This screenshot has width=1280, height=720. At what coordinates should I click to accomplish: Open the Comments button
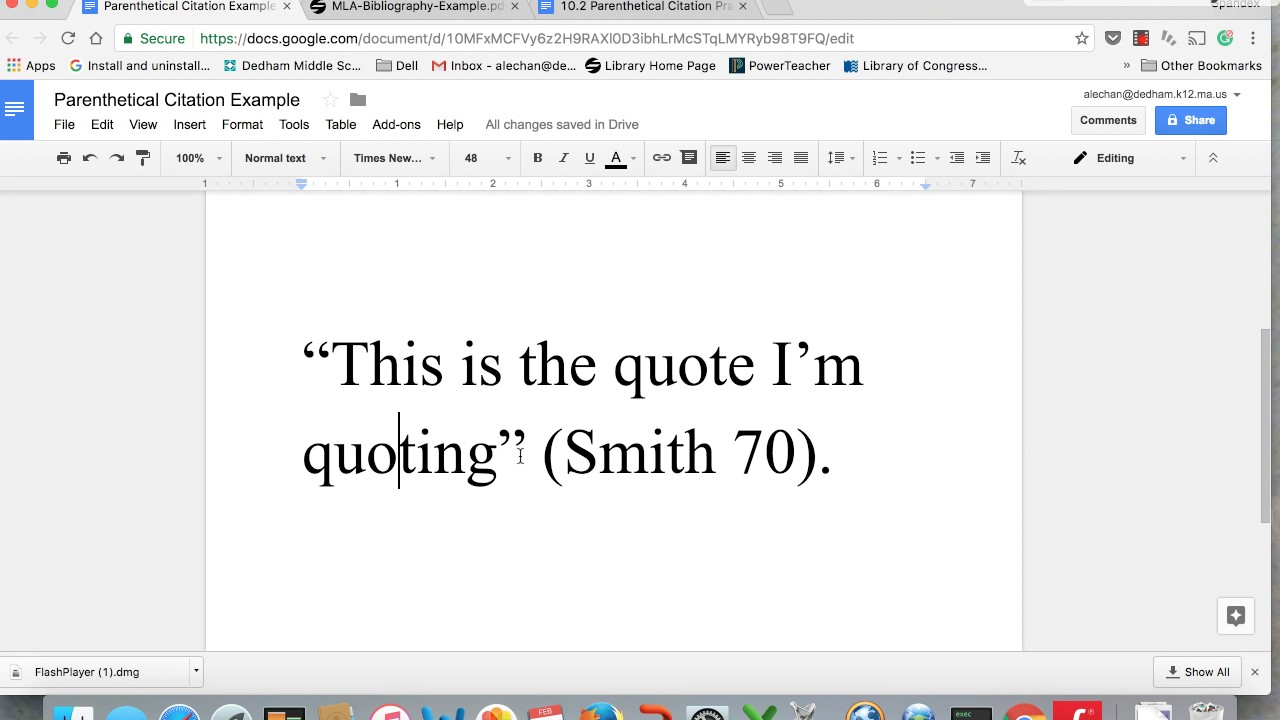[1108, 120]
